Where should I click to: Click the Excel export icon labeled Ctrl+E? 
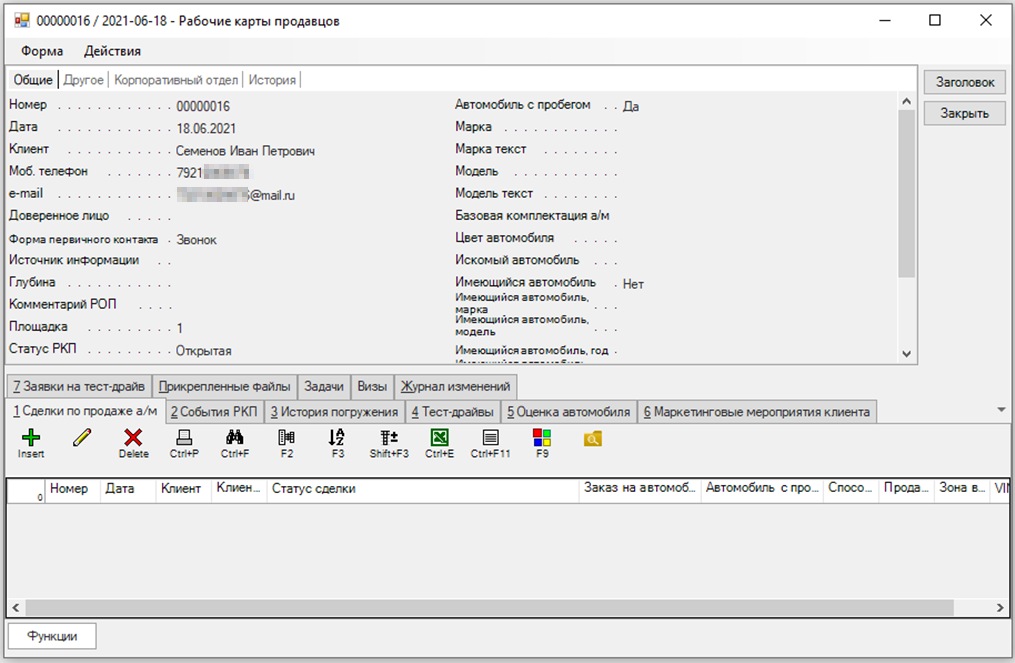[439, 437]
